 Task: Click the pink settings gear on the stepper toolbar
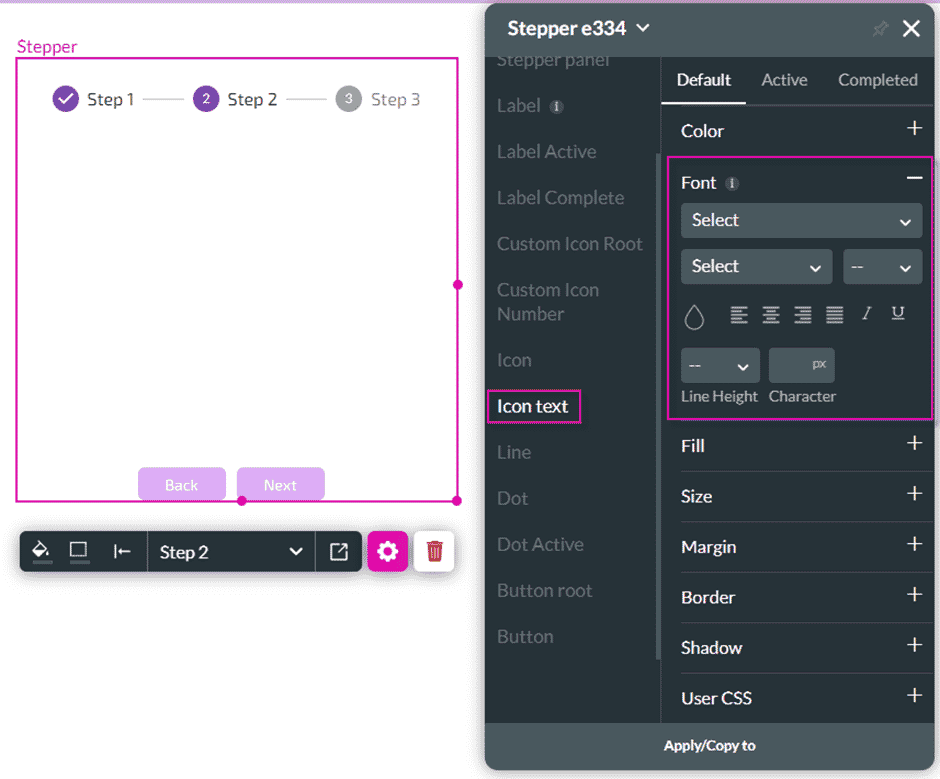388,551
